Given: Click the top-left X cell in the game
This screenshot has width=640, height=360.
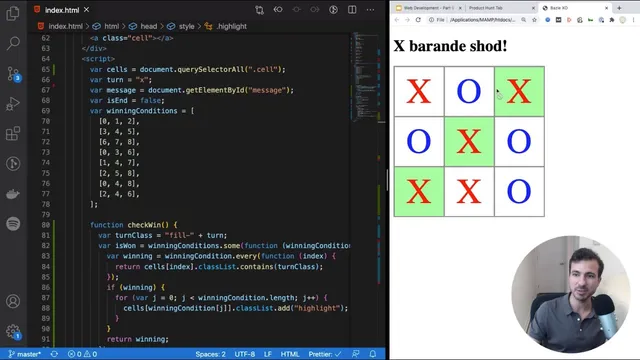Looking at the screenshot, I should coord(419,91).
